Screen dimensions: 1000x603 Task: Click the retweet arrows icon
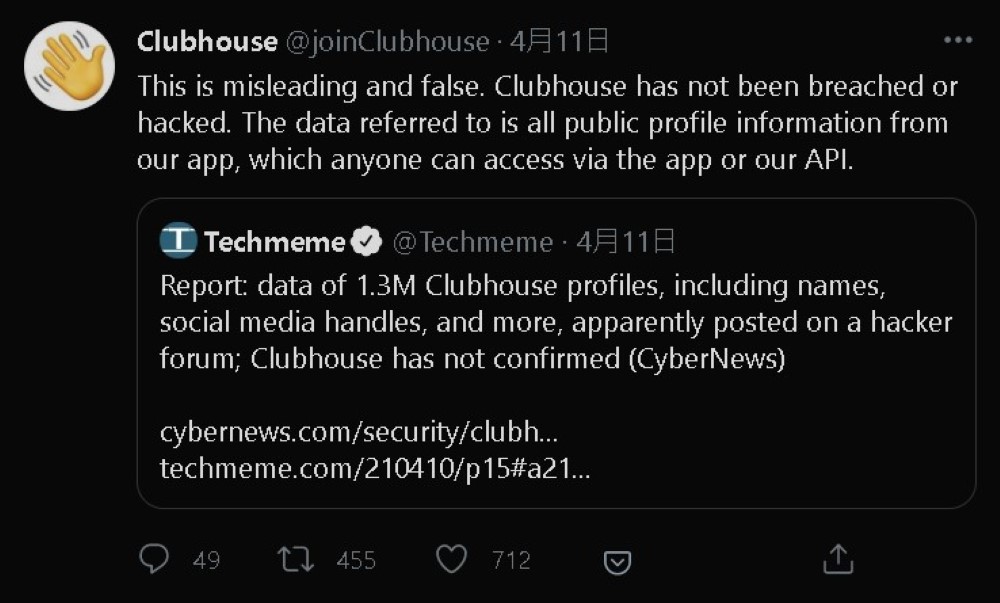coord(296,559)
